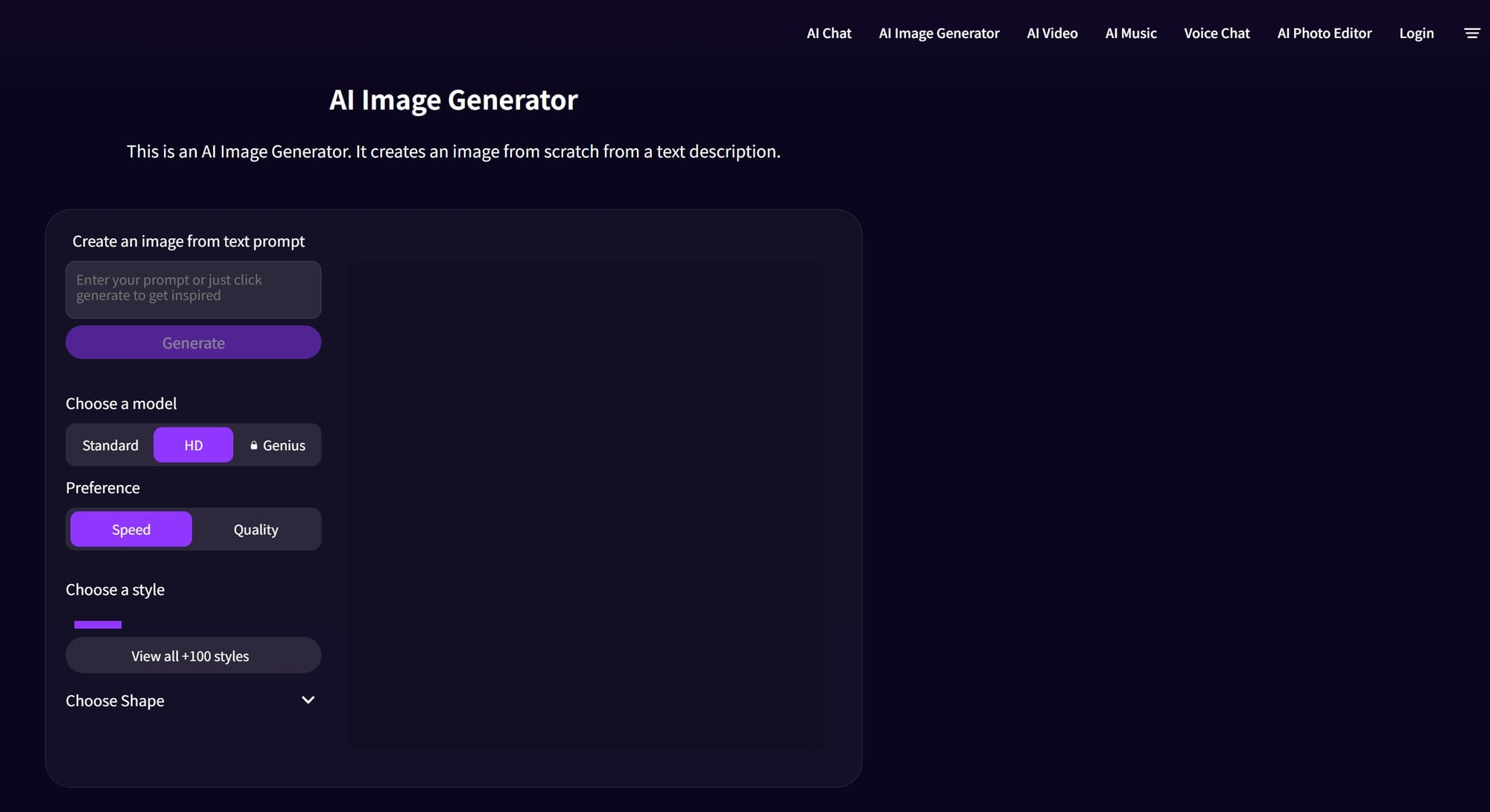Set preference to Speed
The width and height of the screenshot is (1490, 812).
(131, 530)
